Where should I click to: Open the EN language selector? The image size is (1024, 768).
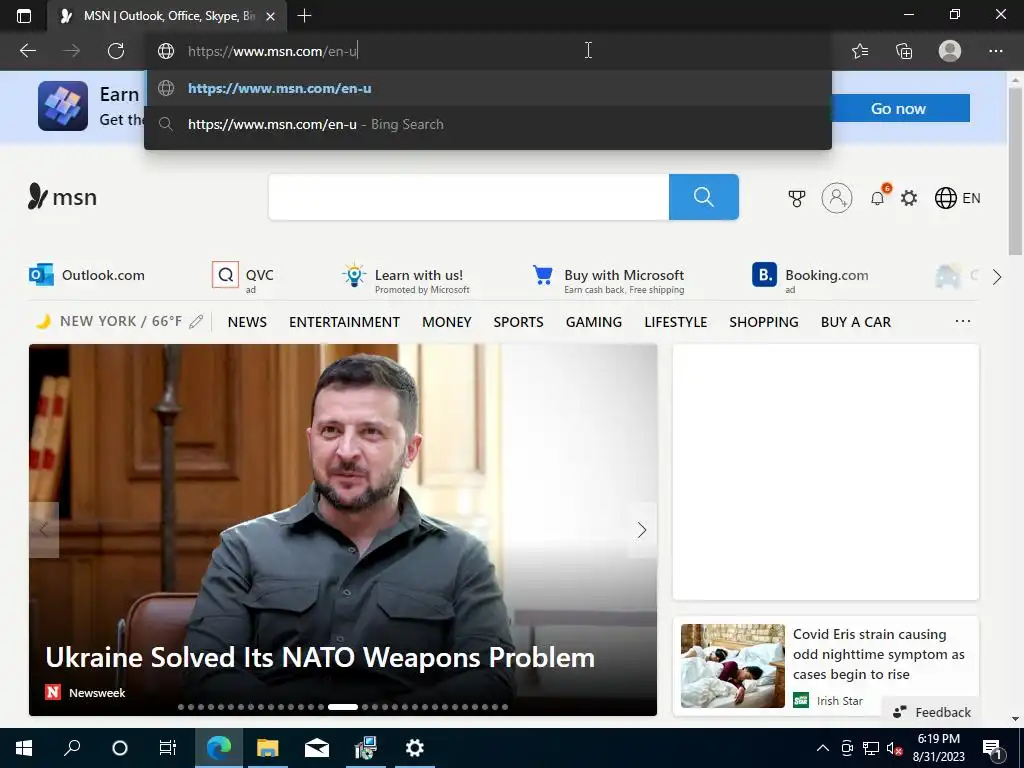957,198
